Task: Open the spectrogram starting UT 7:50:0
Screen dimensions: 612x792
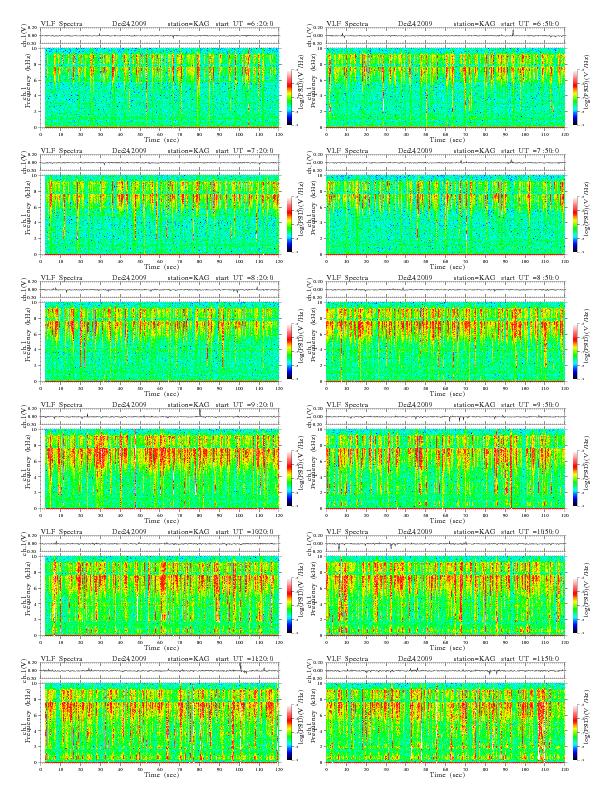Action: (445, 215)
